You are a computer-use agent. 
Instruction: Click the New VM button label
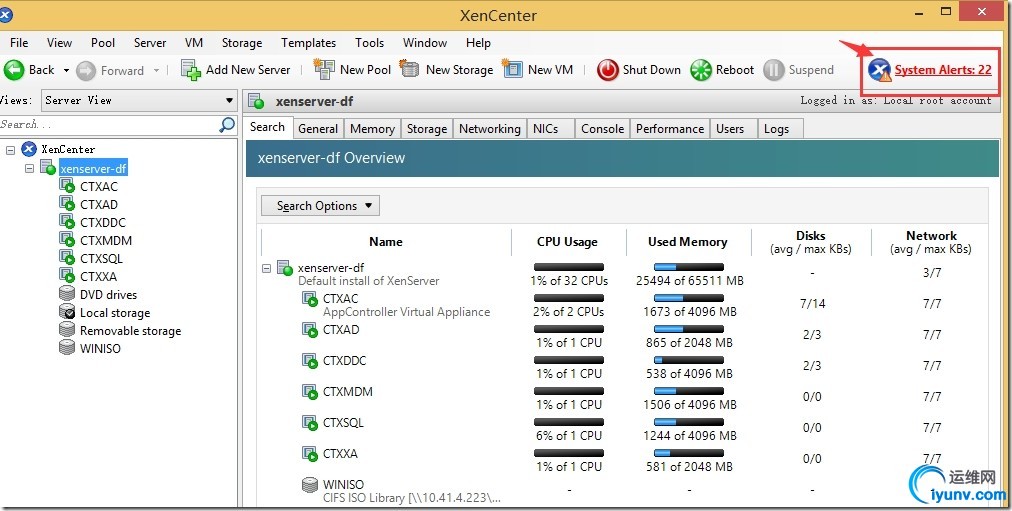[x=551, y=70]
